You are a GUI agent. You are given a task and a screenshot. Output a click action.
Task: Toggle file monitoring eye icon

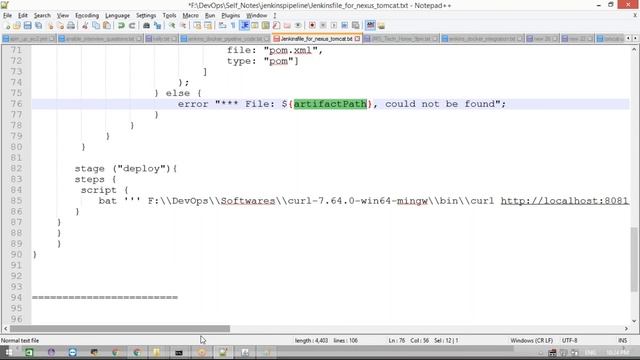point(298,26)
